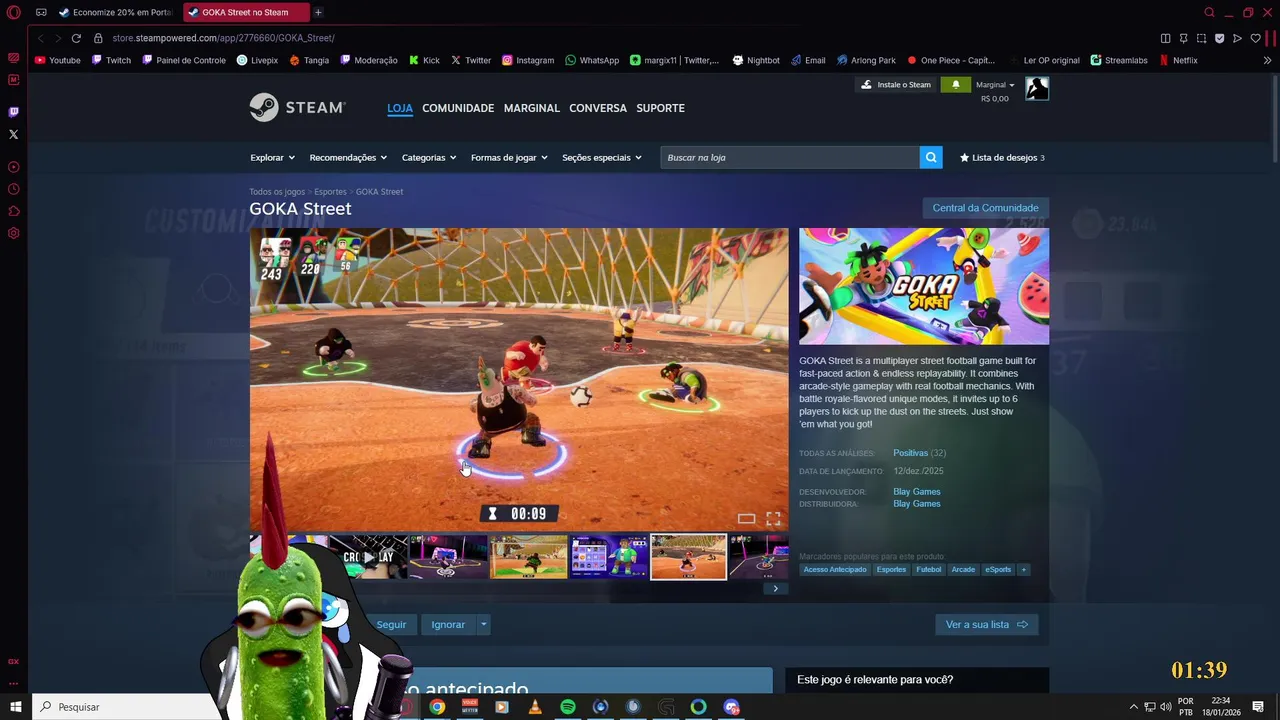Open the COMUNIDADE menu

458,108
